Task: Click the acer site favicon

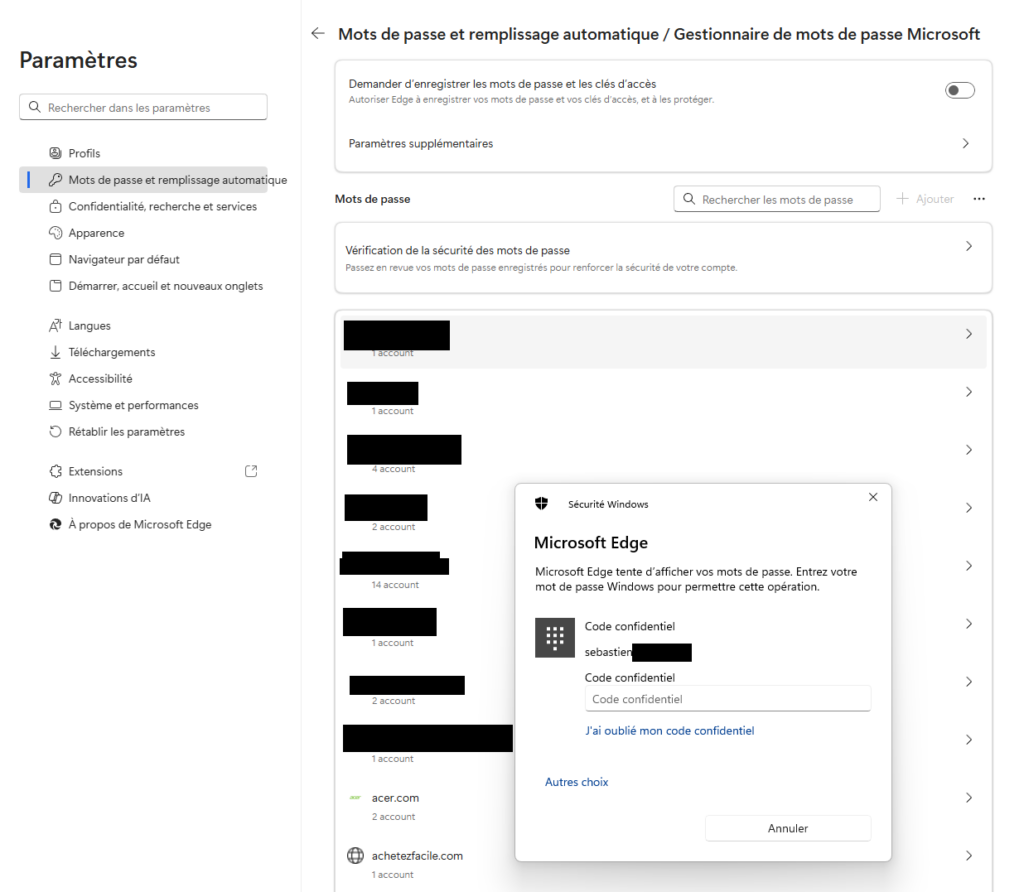Action: tap(355, 797)
